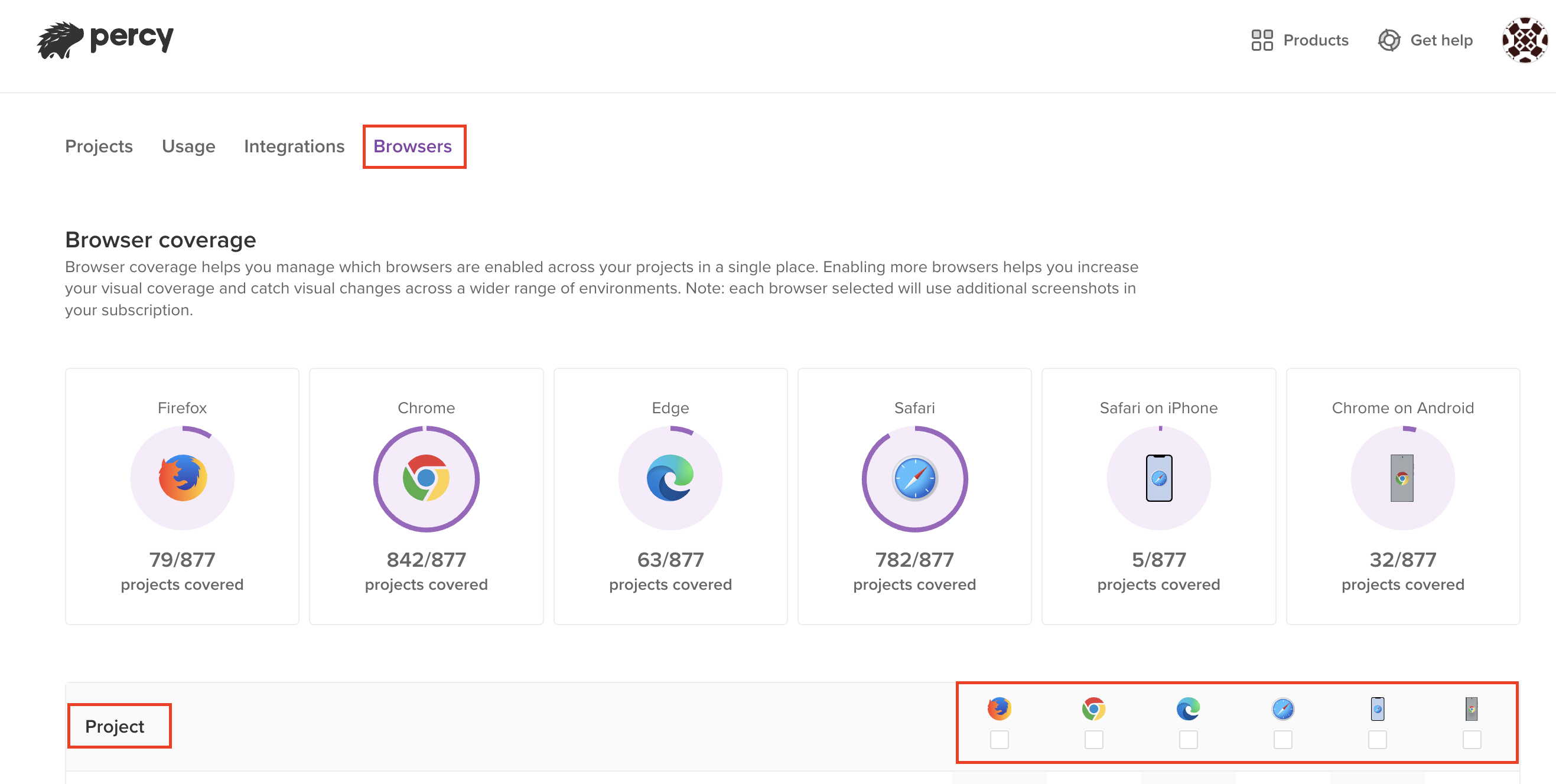Click the Chrome on Android device icon

1402,478
